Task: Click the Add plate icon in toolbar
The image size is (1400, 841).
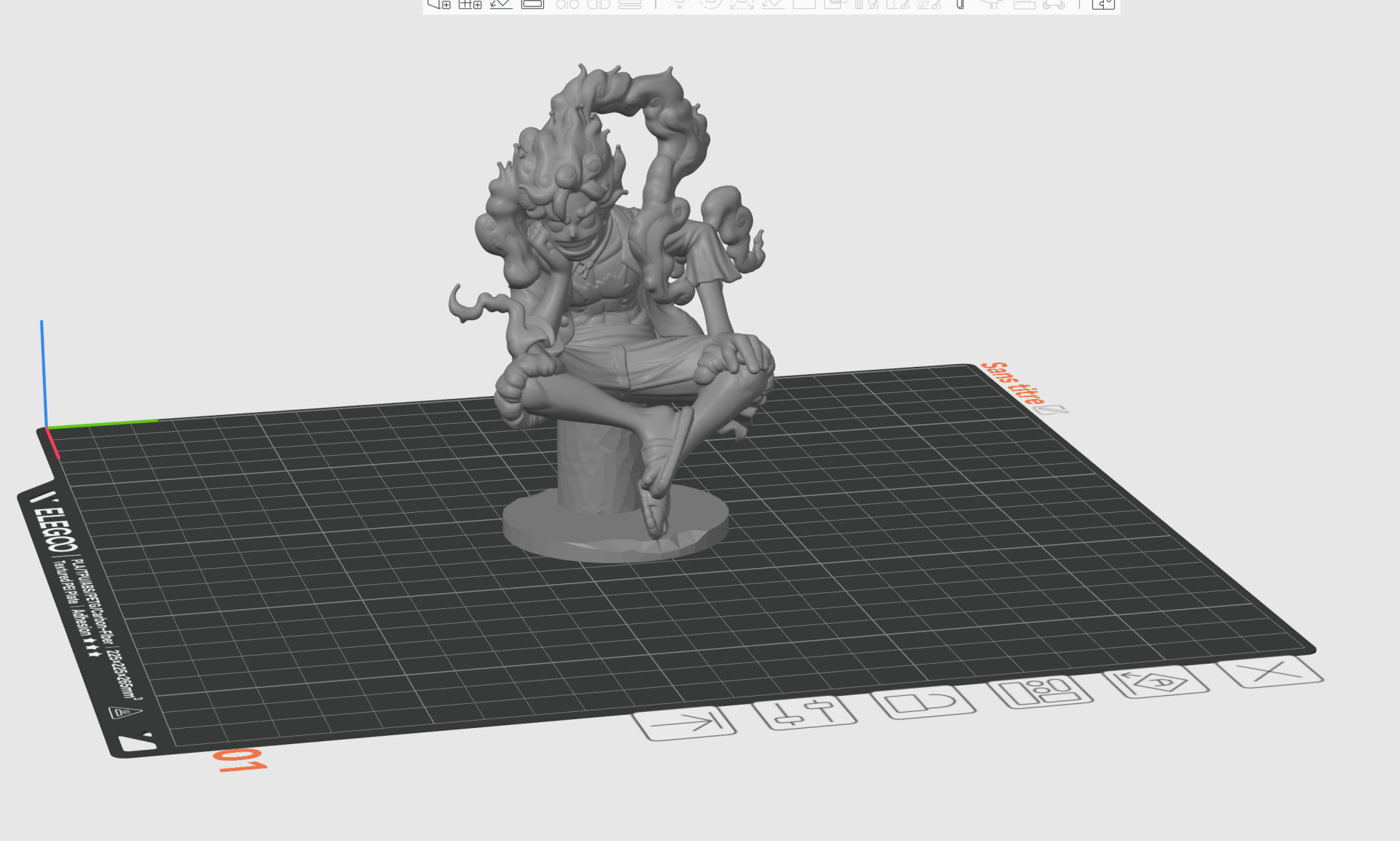Action: click(x=470, y=4)
